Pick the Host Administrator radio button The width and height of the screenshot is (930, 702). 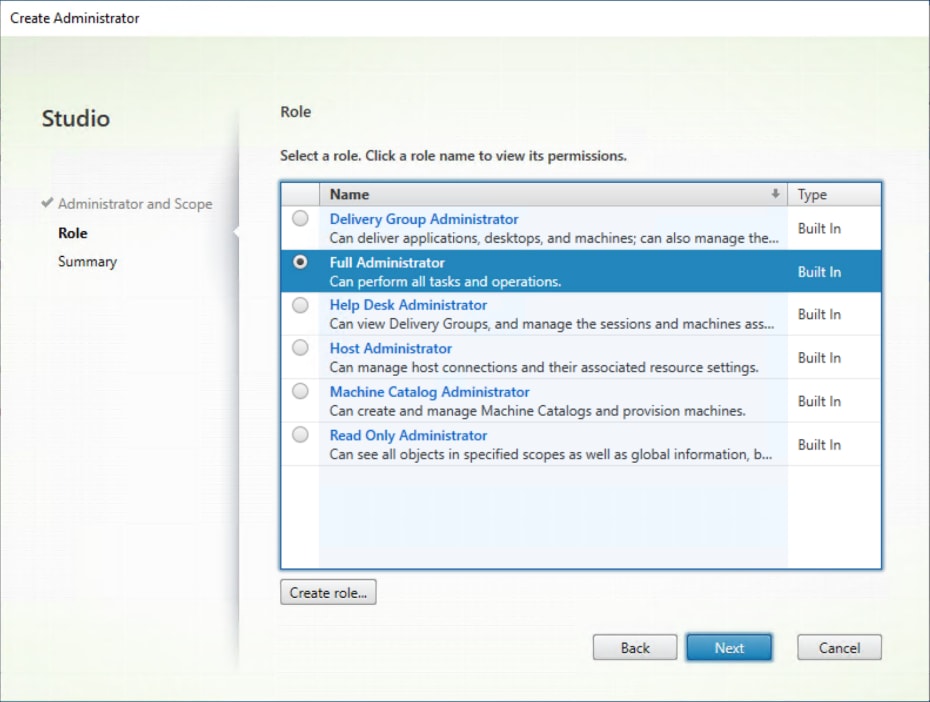[300, 347]
